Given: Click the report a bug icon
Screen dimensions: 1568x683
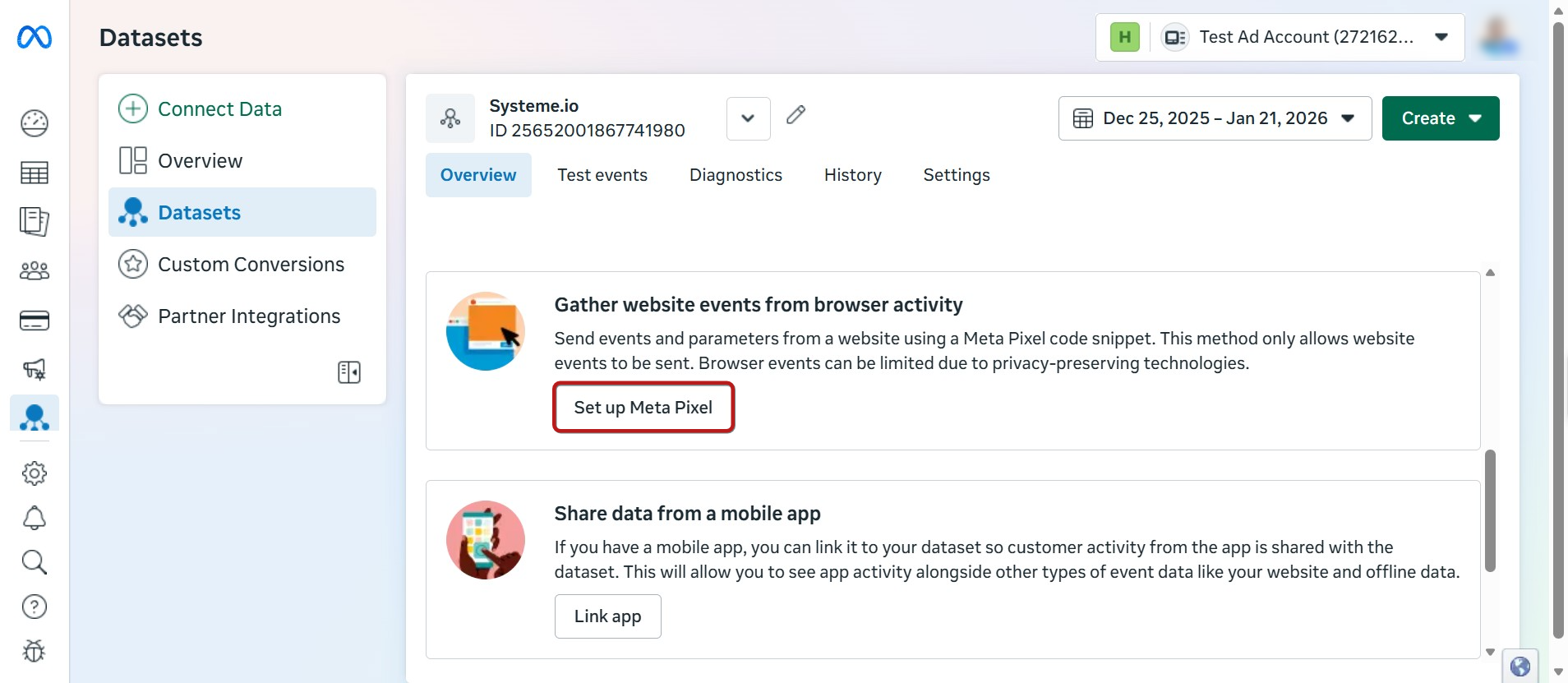Looking at the screenshot, I should [x=35, y=651].
